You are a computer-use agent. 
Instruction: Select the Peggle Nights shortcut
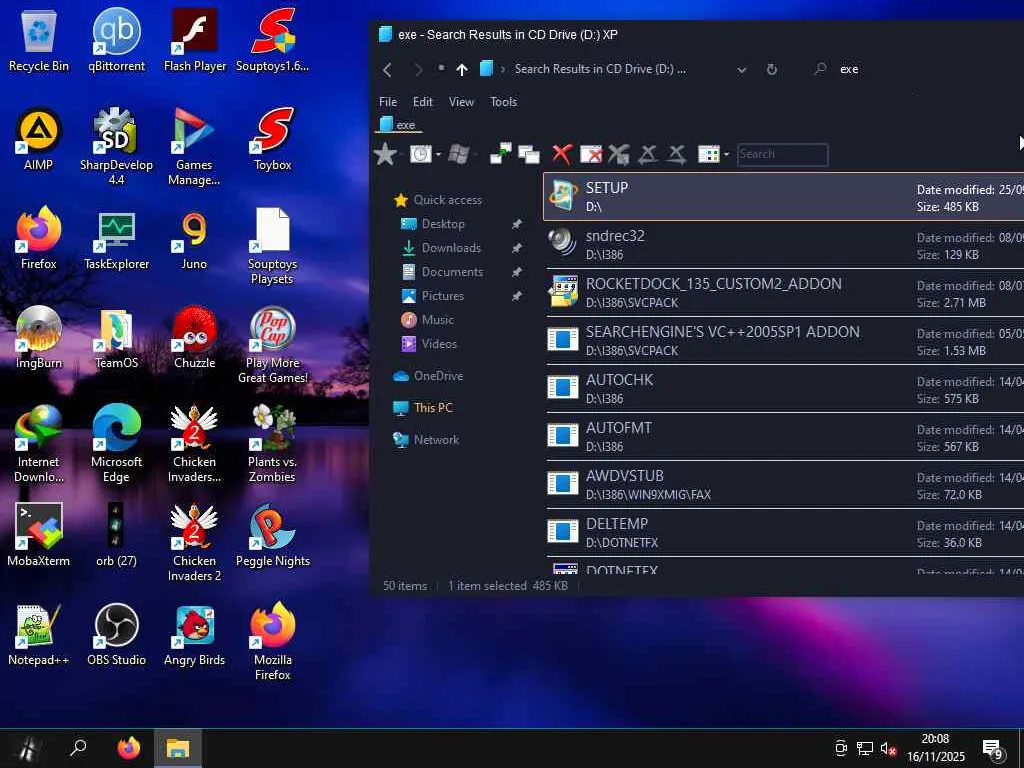[x=272, y=536]
